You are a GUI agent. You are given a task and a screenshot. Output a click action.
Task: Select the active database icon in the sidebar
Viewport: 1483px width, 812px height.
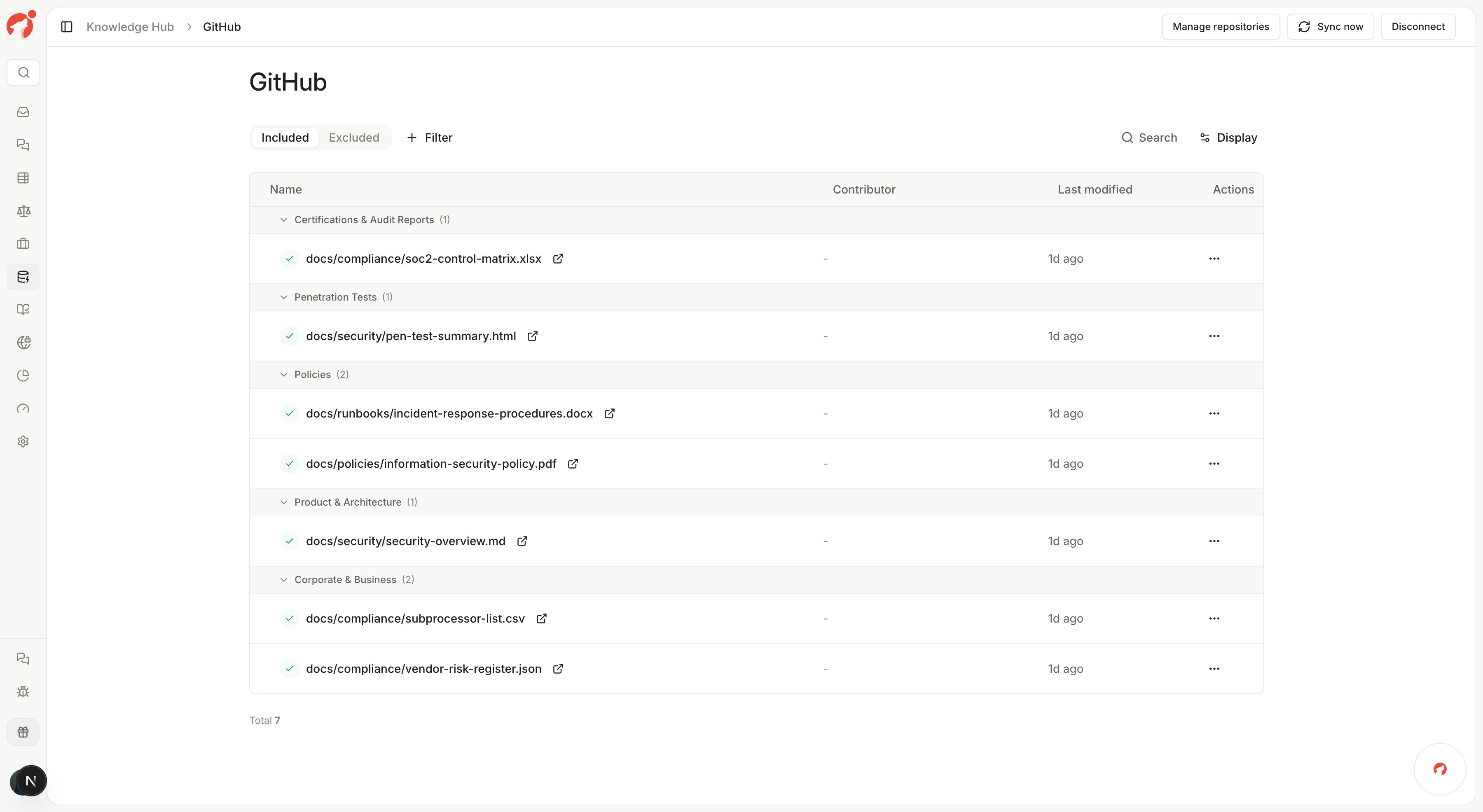(x=23, y=277)
